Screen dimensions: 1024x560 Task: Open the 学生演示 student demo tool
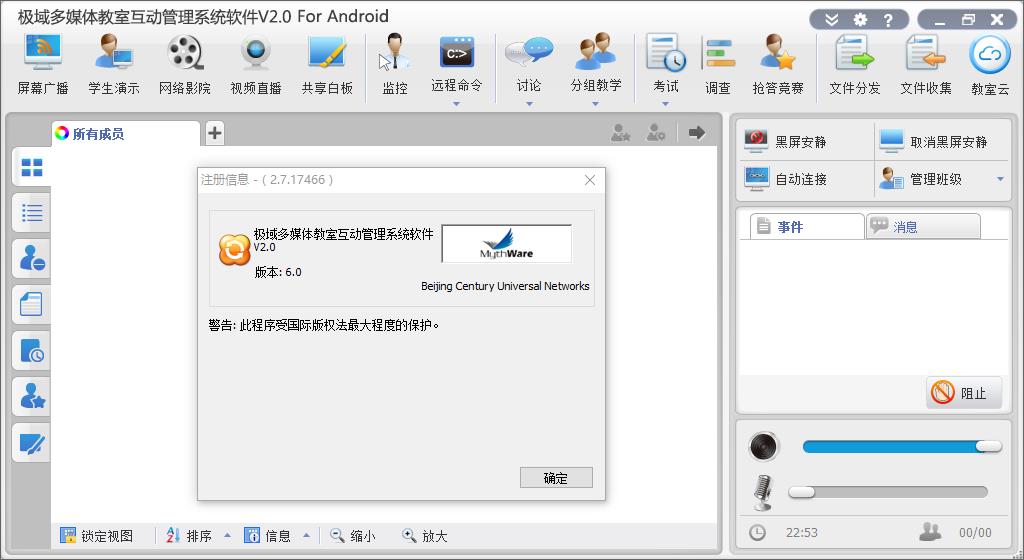pyautogui.click(x=114, y=65)
